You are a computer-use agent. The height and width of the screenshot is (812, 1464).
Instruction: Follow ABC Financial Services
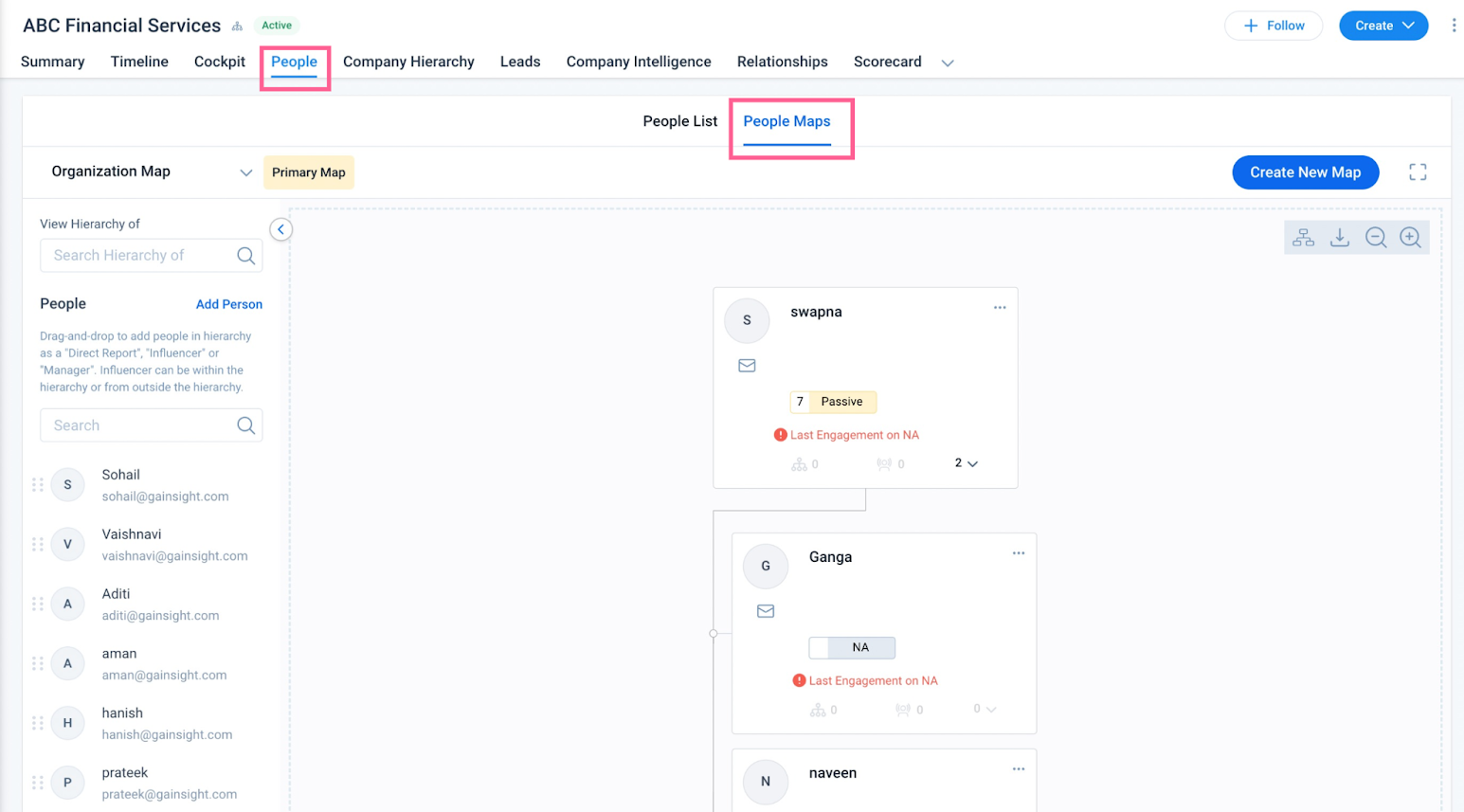click(x=1274, y=26)
